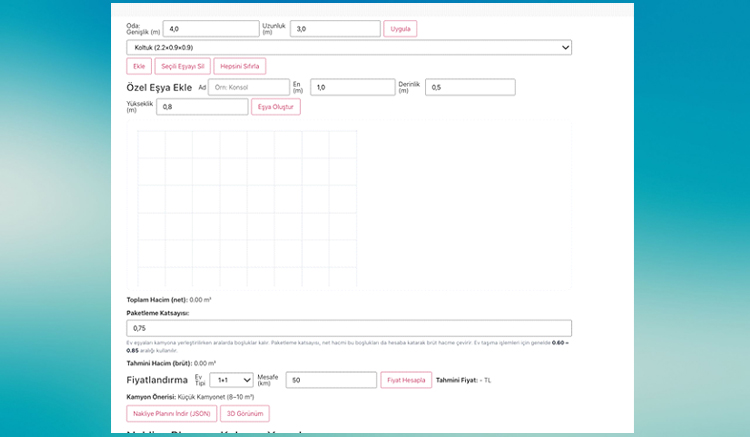This screenshot has height=437, width=750.
Task: Calculate price with Fiyat Hesapla
Action: pyautogui.click(x=406, y=380)
